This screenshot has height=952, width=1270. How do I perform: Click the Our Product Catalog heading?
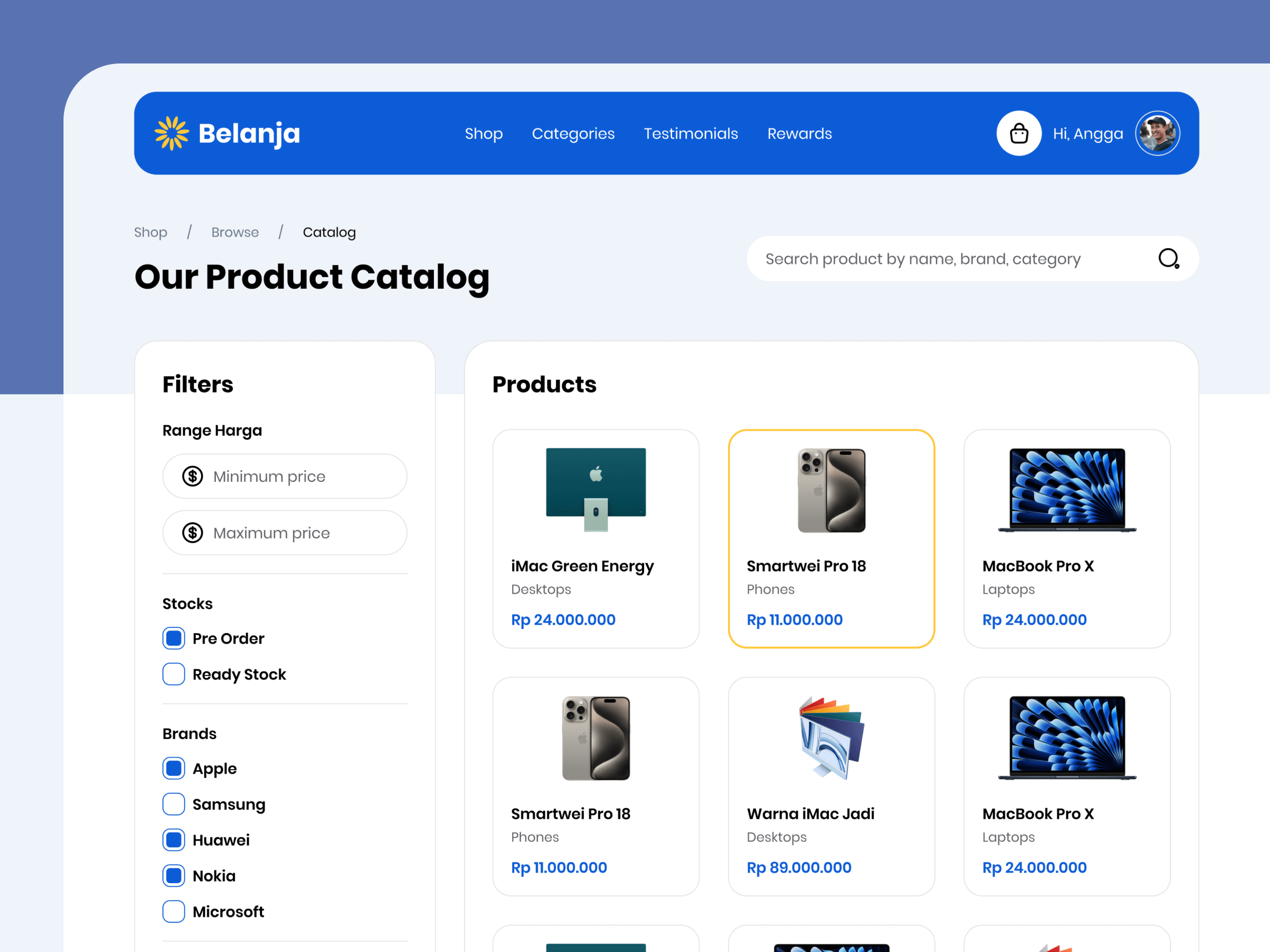click(x=312, y=278)
